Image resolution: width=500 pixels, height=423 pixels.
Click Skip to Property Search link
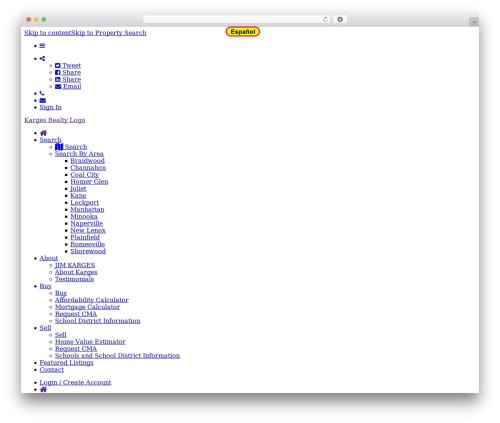(109, 33)
